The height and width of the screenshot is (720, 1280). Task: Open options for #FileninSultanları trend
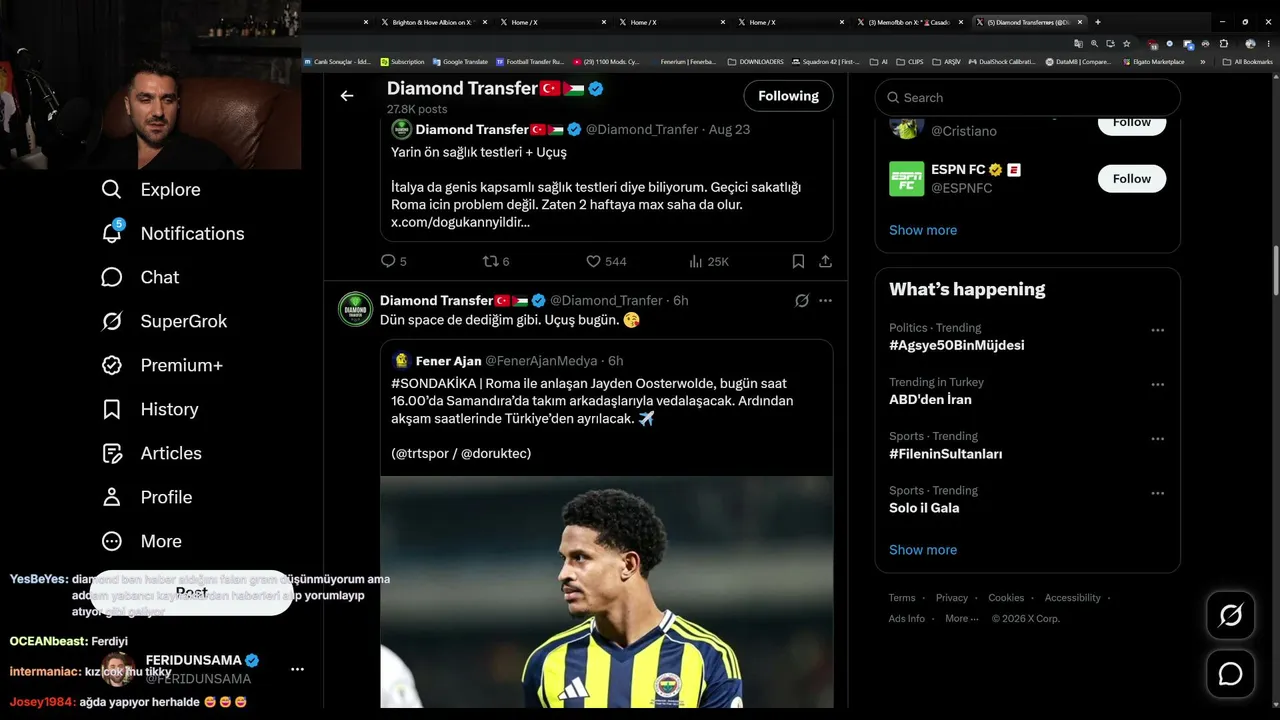pyautogui.click(x=1157, y=439)
